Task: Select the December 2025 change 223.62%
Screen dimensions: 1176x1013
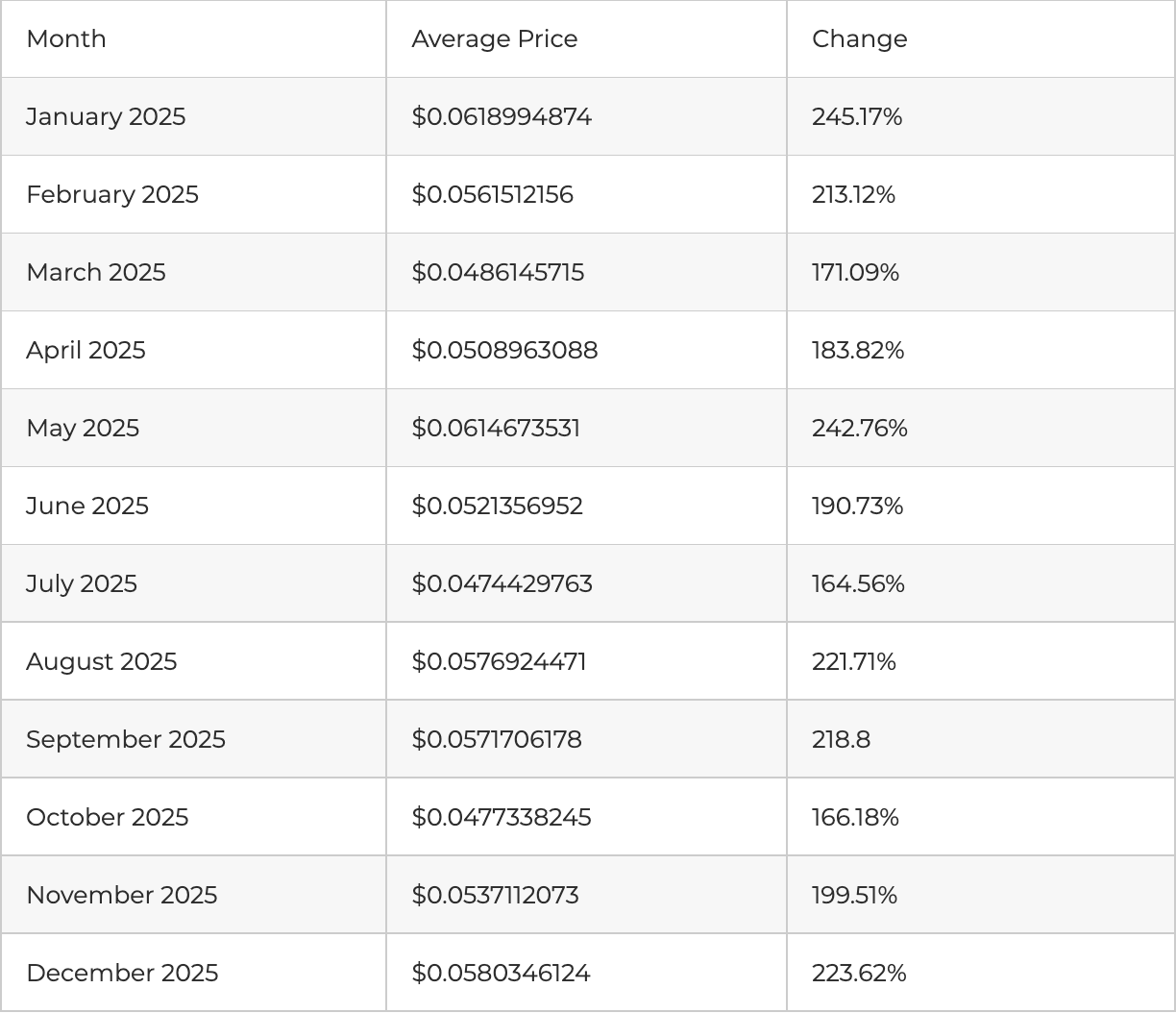Action: pyautogui.click(x=859, y=974)
